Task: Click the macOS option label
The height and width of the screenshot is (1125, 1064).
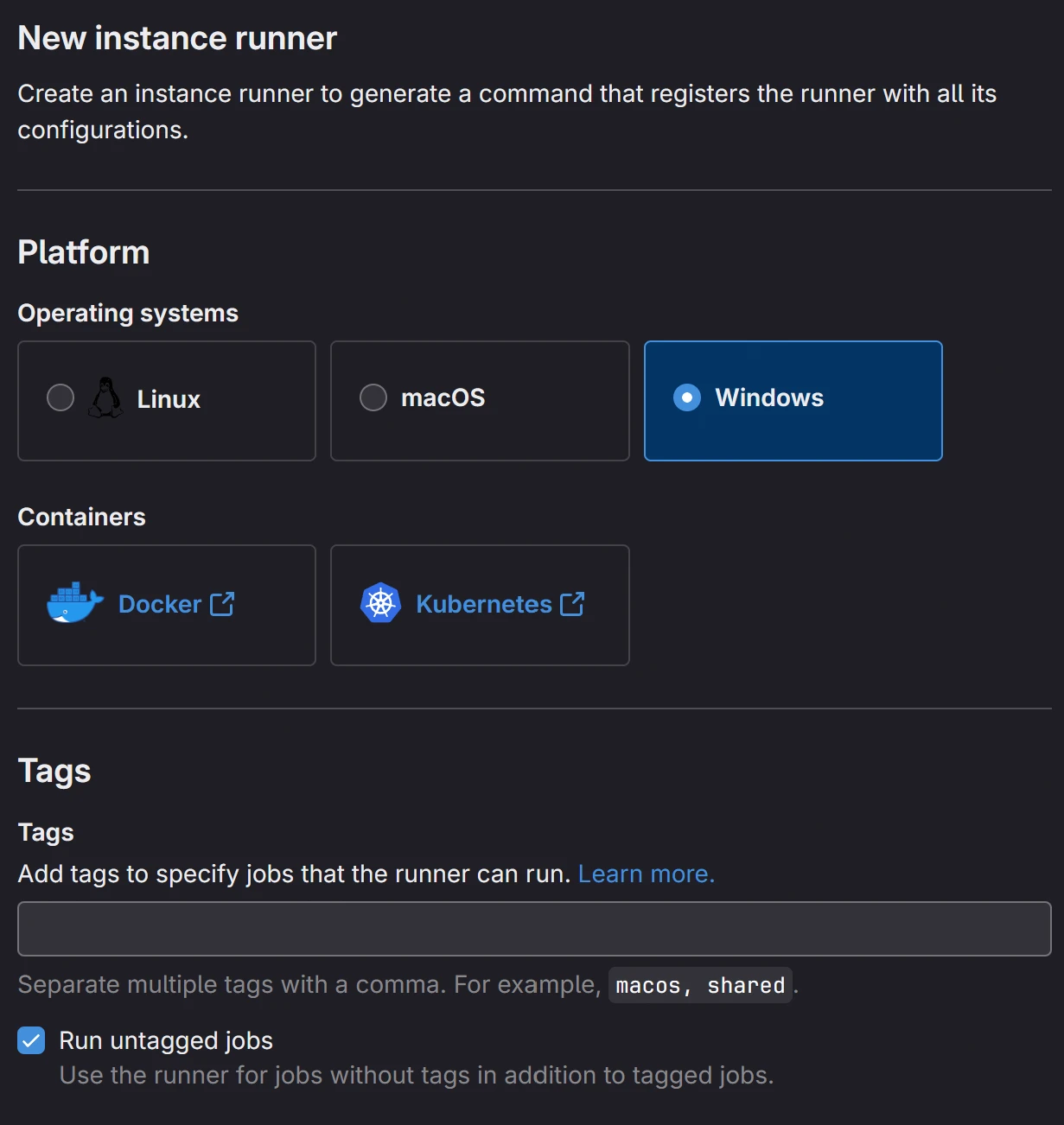Action: [443, 398]
